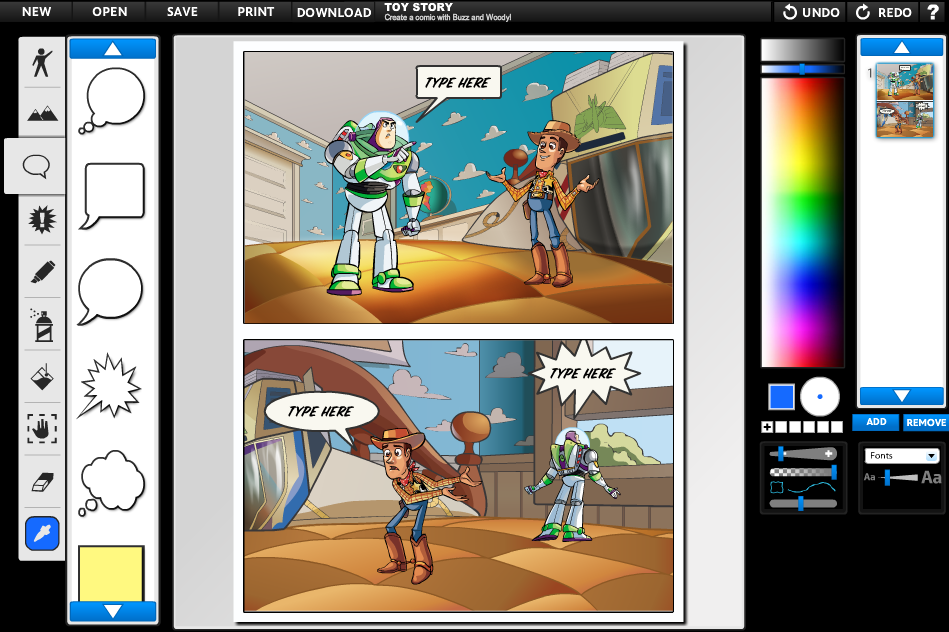Select the Characters tool
This screenshot has width=949, height=632.
42,62
